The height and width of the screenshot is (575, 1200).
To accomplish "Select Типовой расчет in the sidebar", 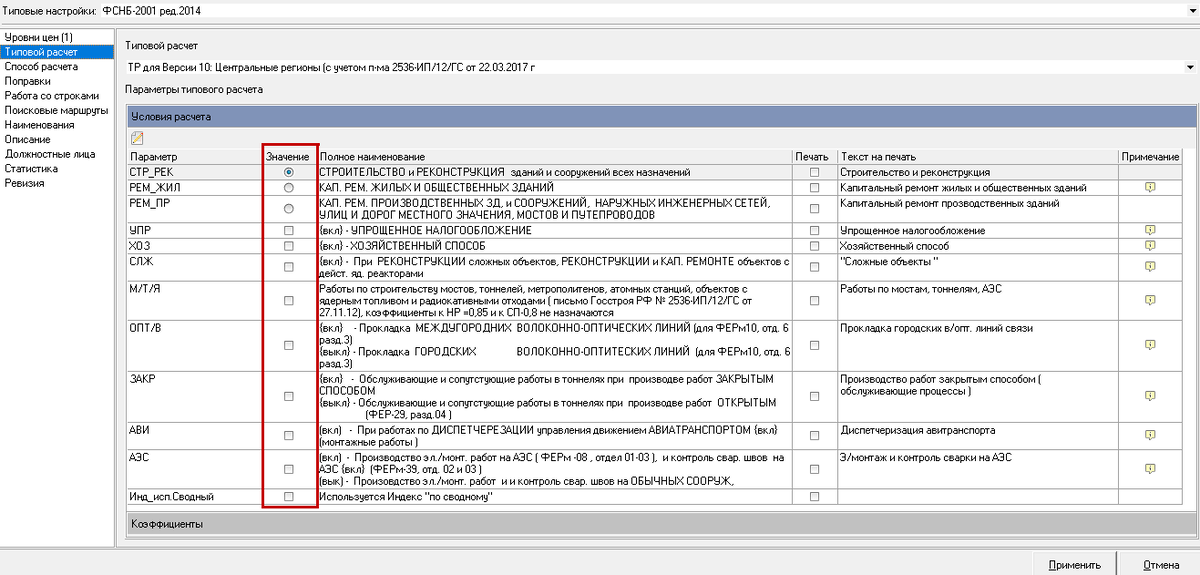I will coord(57,51).
